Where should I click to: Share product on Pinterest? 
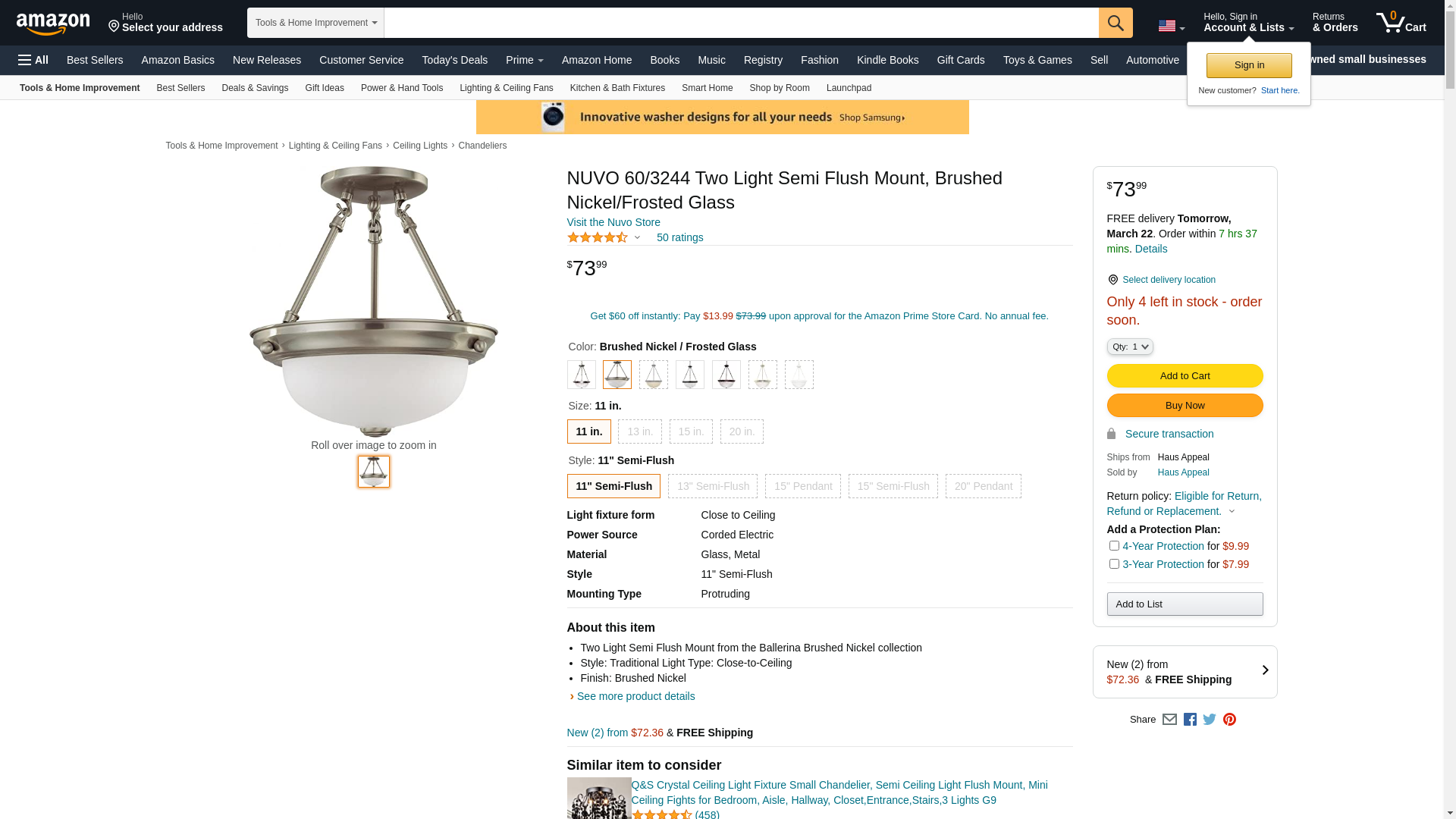tap(1229, 720)
